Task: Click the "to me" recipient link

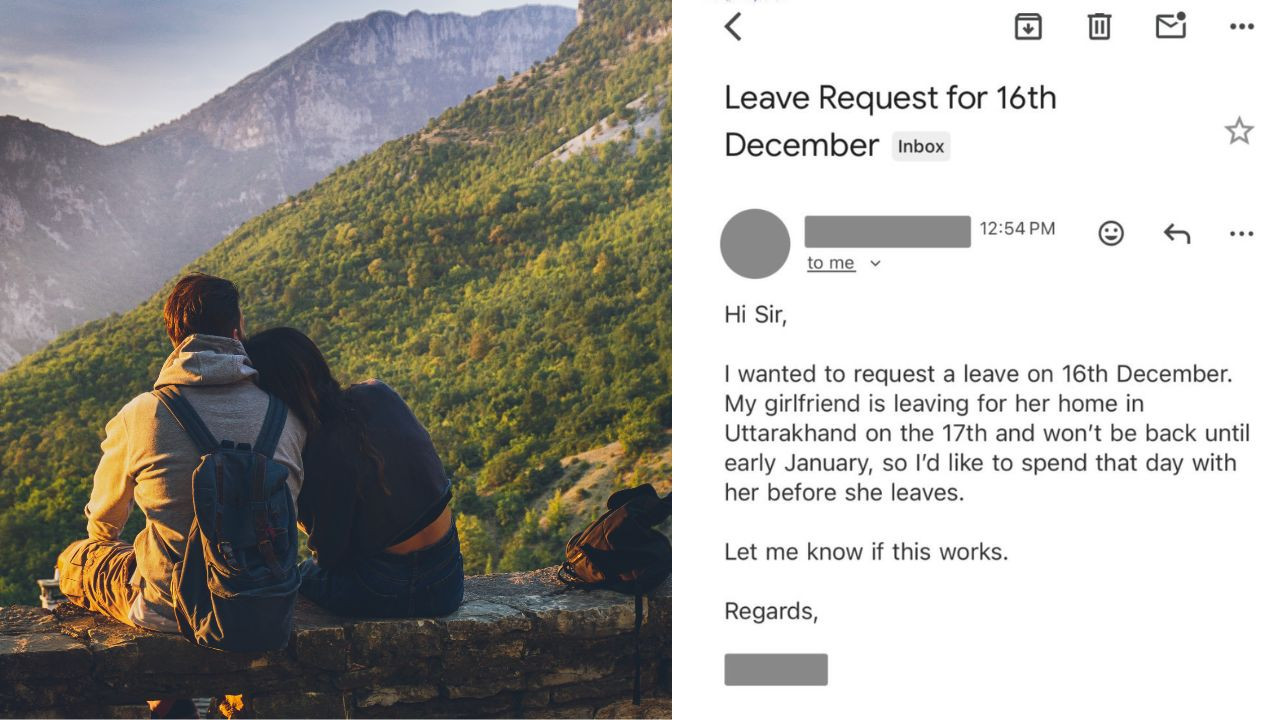Action: pyautogui.click(x=831, y=263)
